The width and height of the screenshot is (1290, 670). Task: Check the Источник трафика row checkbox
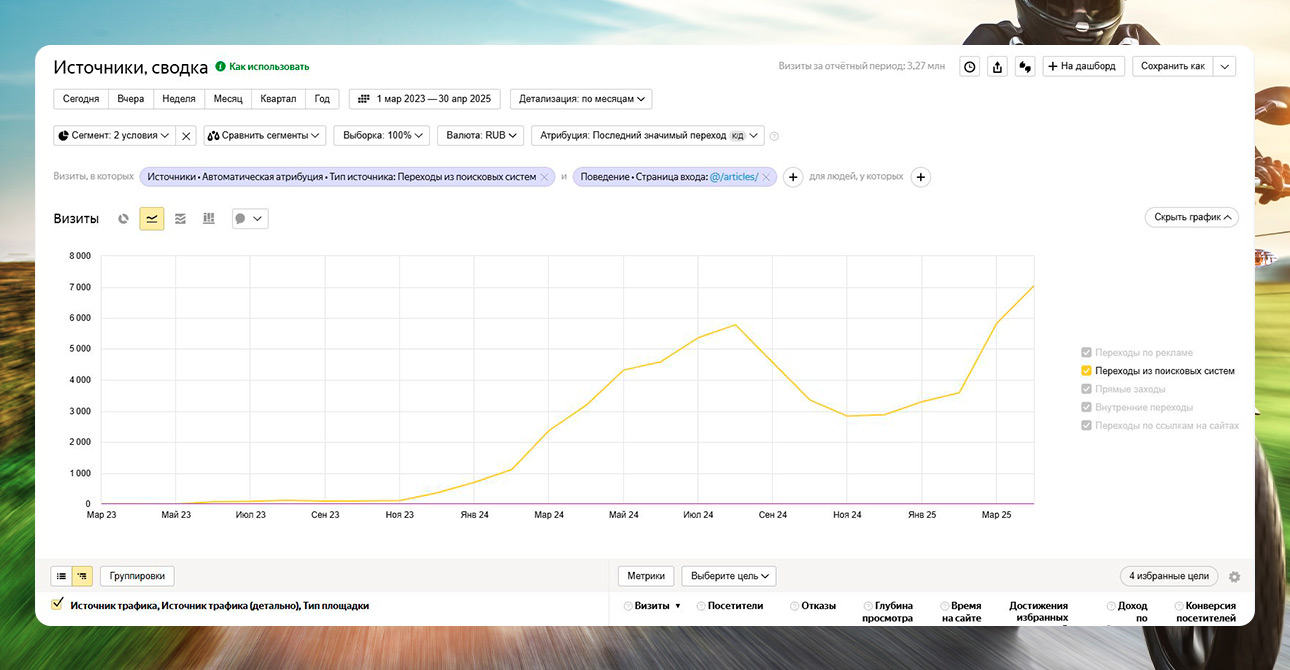(57, 604)
